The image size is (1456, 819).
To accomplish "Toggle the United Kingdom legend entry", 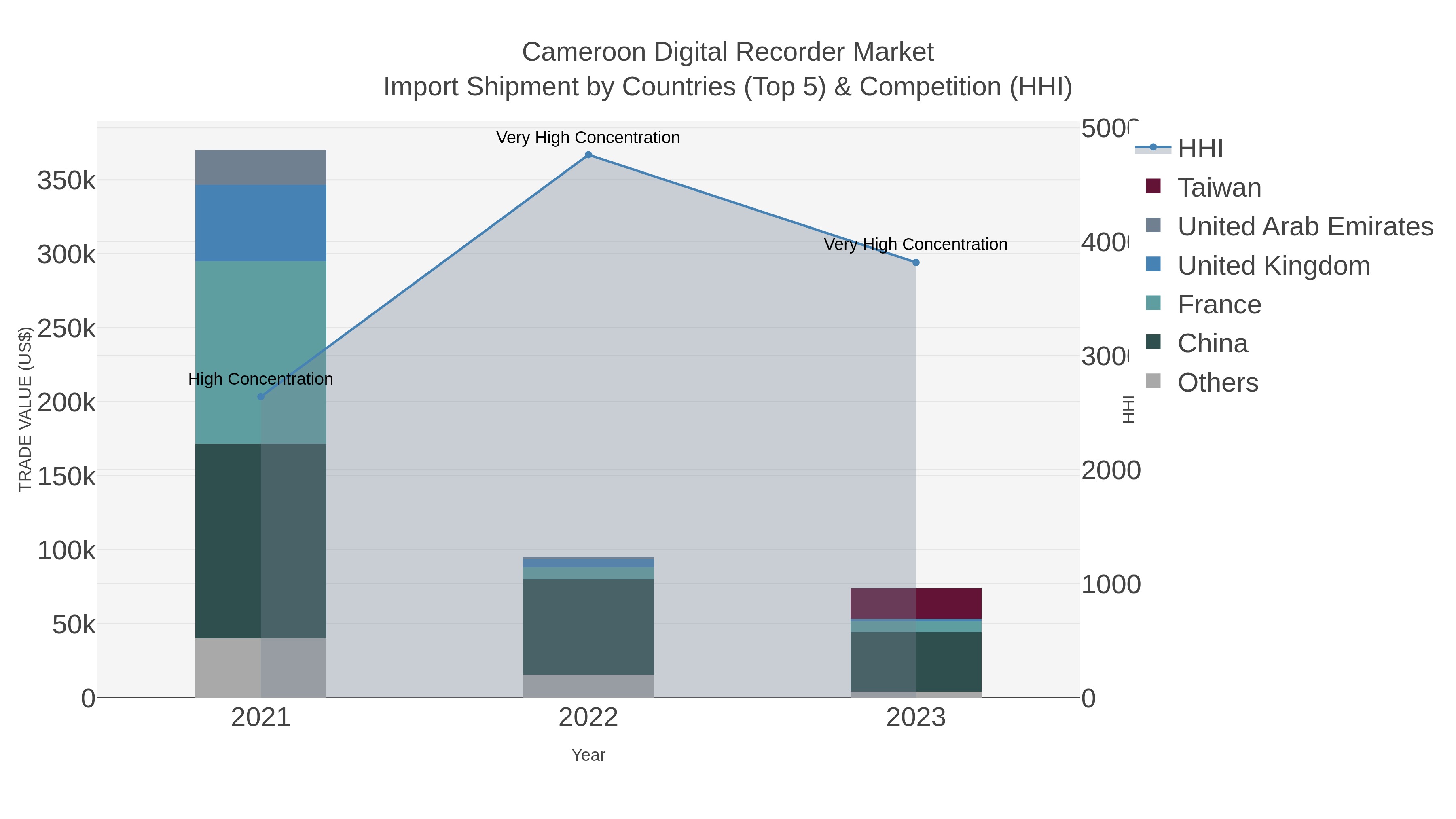I will 1258,266.
